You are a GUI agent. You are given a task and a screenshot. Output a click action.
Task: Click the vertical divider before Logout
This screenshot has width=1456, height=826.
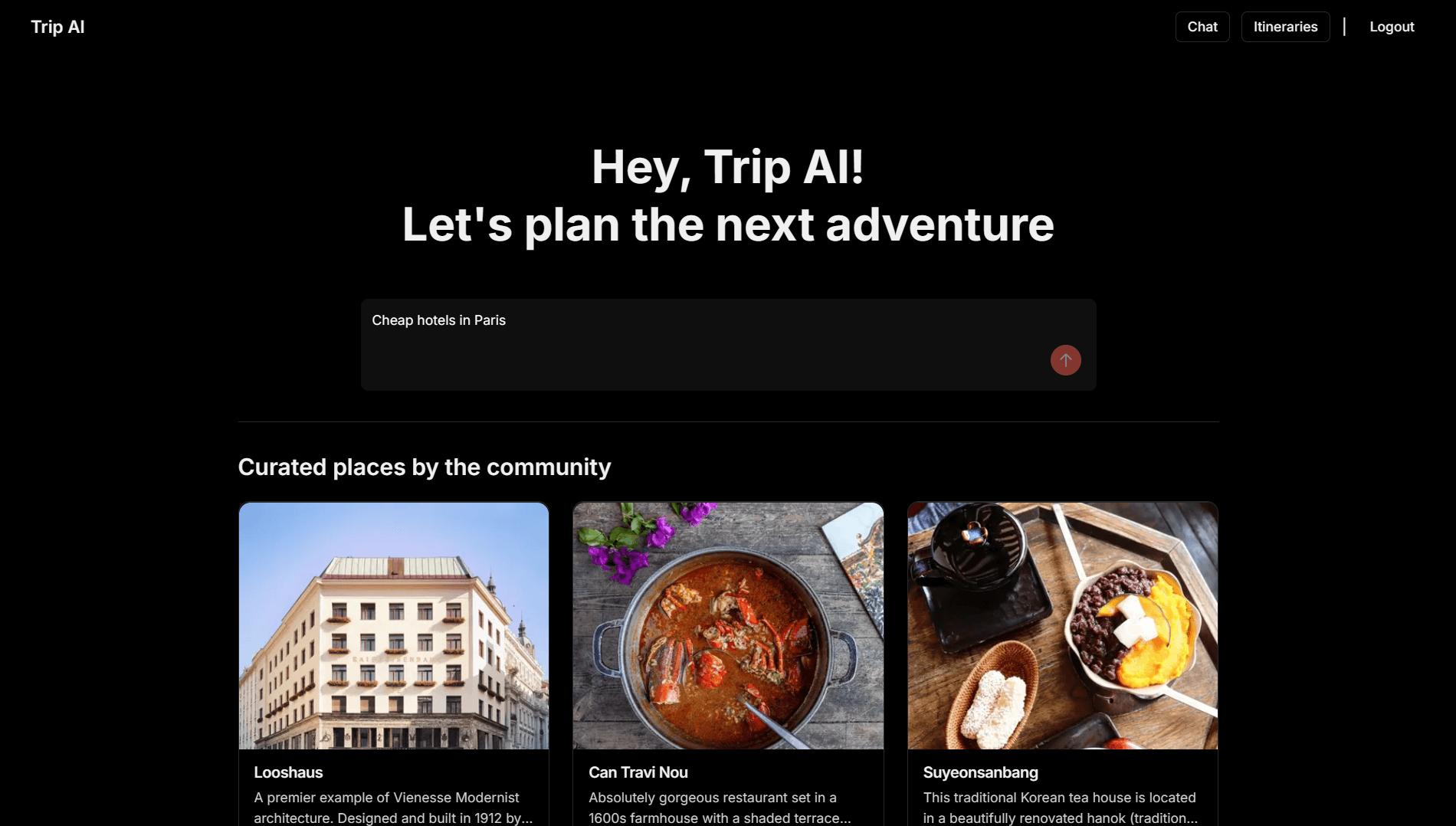1344,27
